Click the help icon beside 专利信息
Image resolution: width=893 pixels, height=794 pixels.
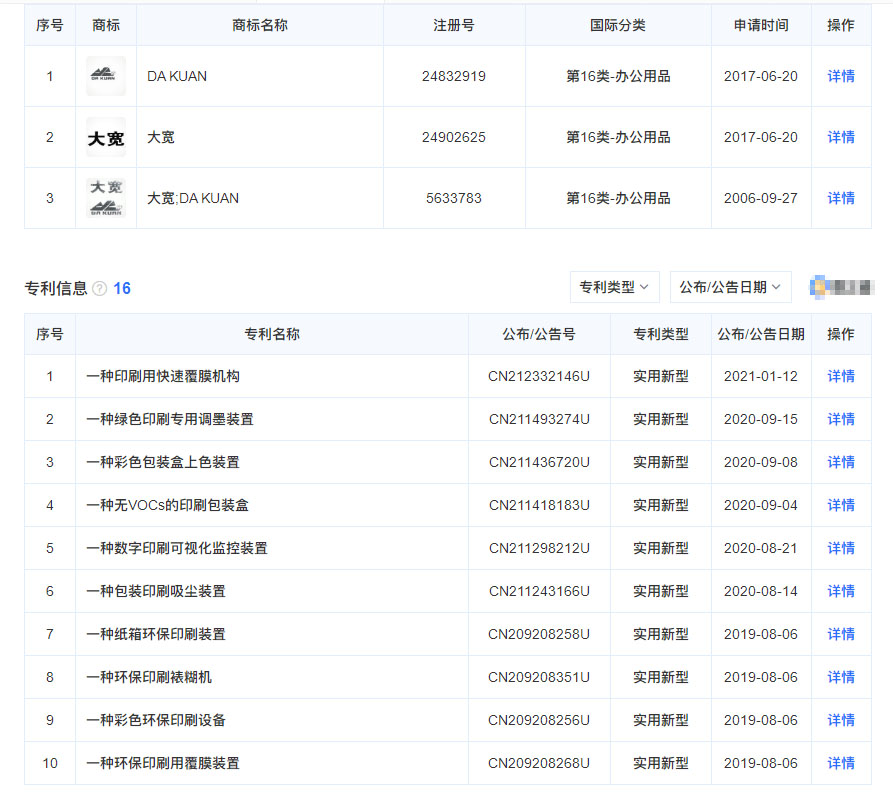tap(100, 289)
